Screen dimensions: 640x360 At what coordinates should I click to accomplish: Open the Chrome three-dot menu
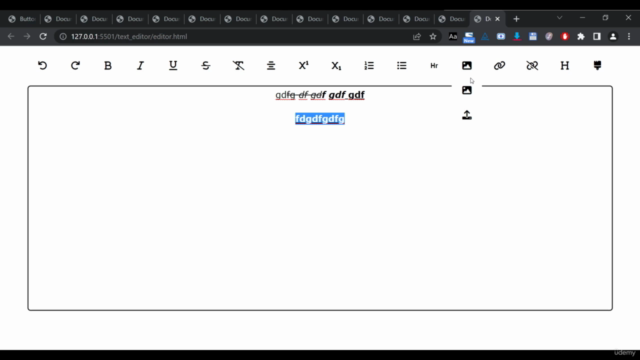click(x=629, y=36)
